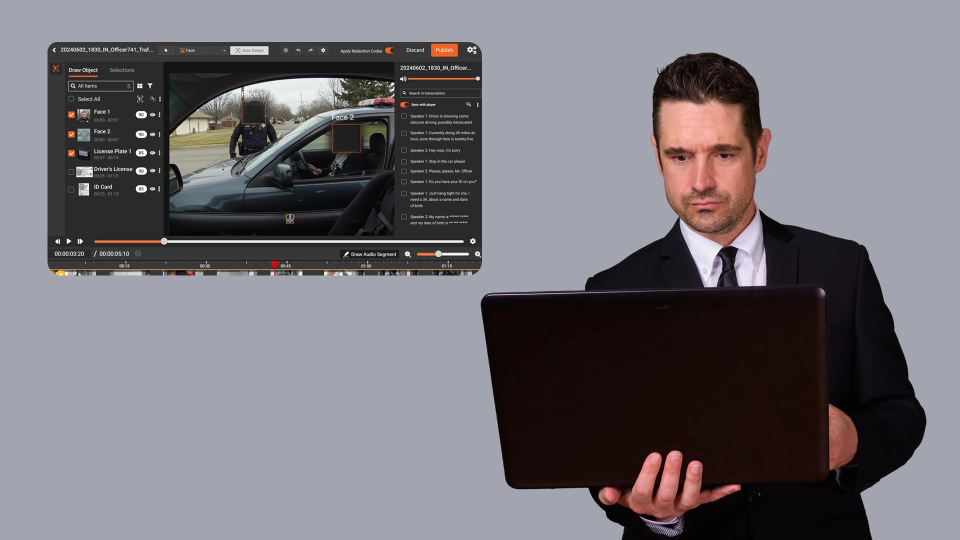Check the Select All checkbox
This screenshot has width=960, height=540.
[71, 99]
